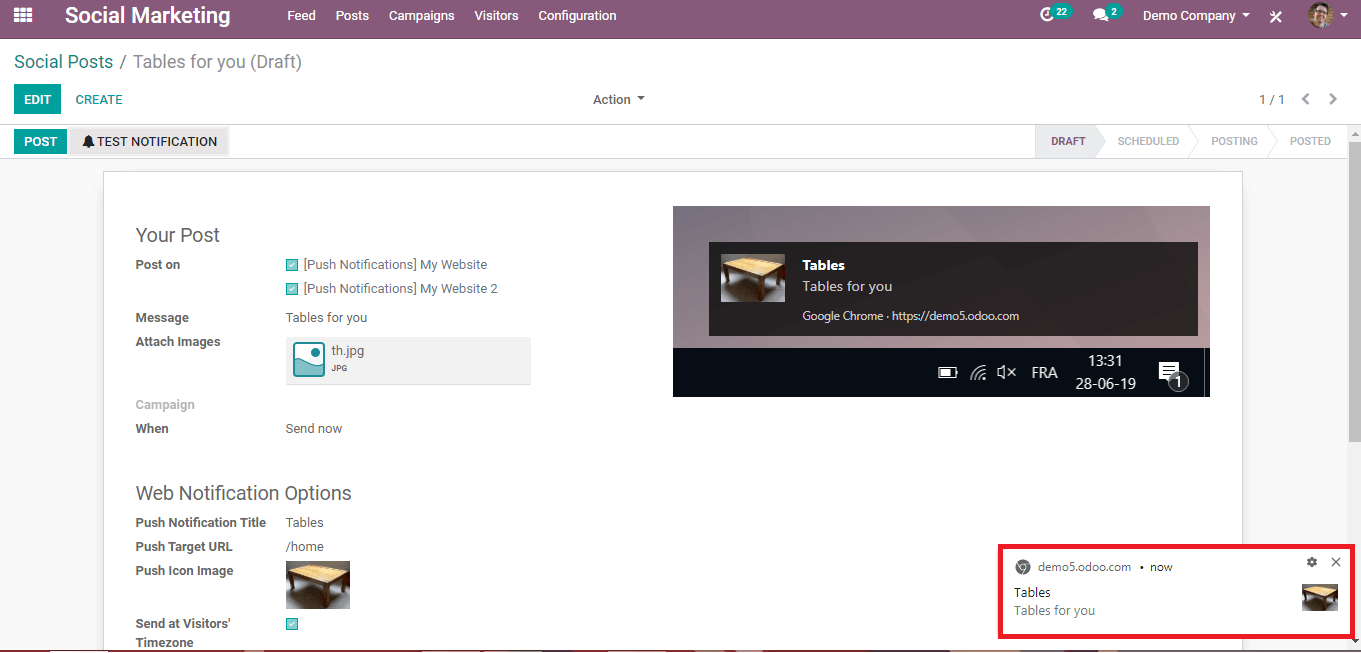Click the 13:31 clock in preview taskbar
Viewport: 1361px width, 653px height.
[x=1105, y=361]
